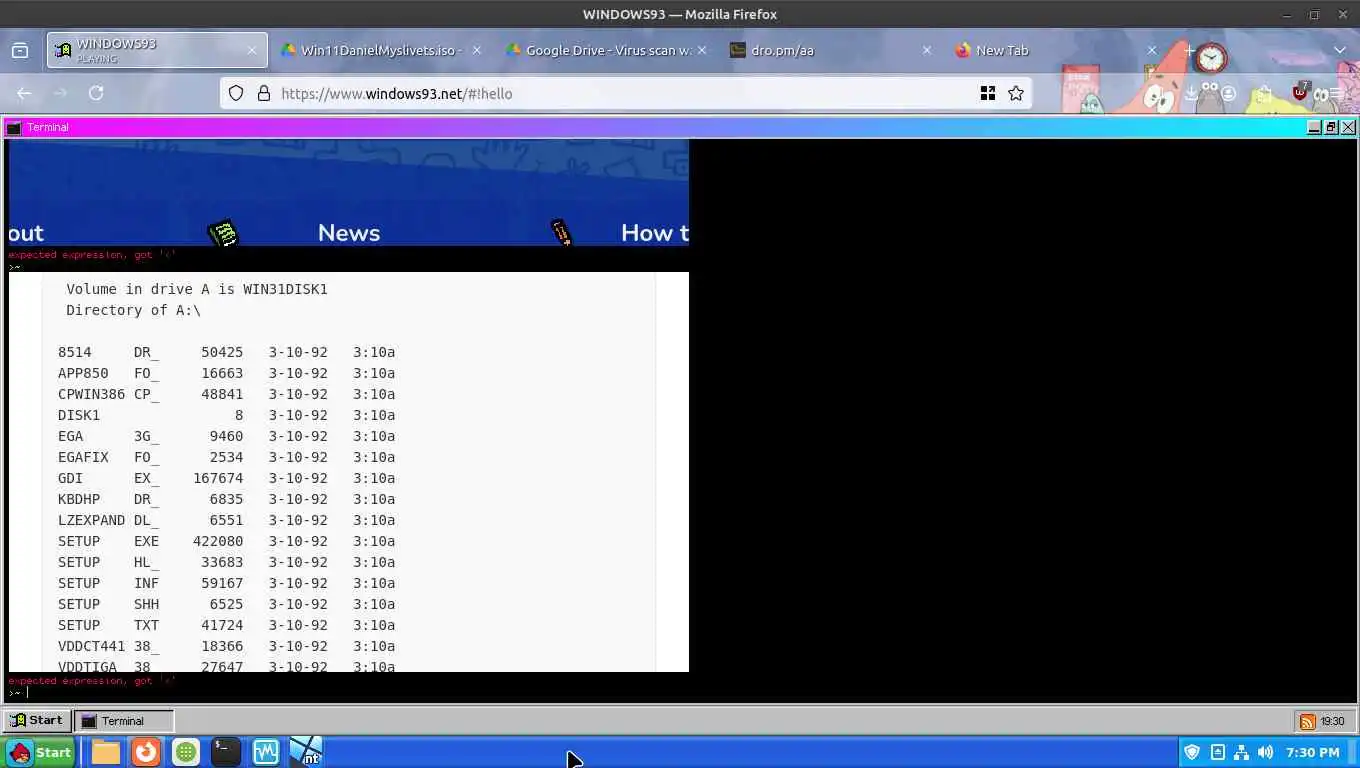Reload the Windows93 page

96,93
